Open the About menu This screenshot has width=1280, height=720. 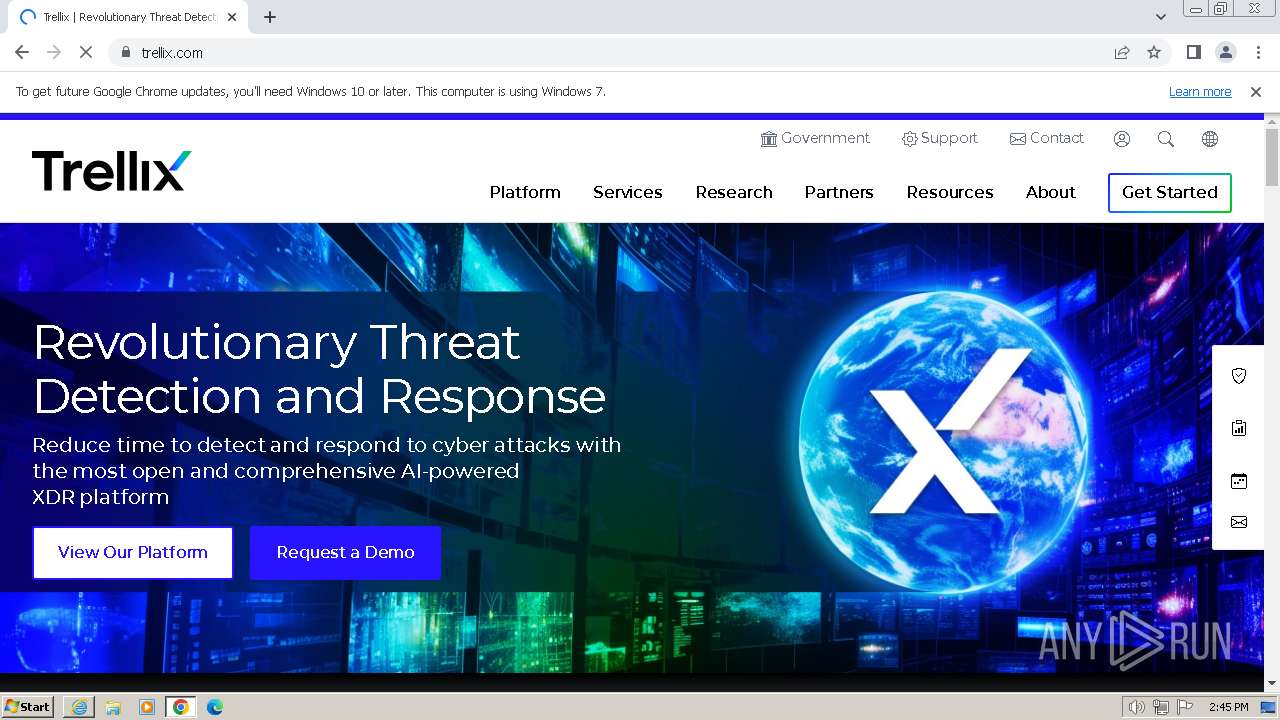click(x=1051, y=192)
